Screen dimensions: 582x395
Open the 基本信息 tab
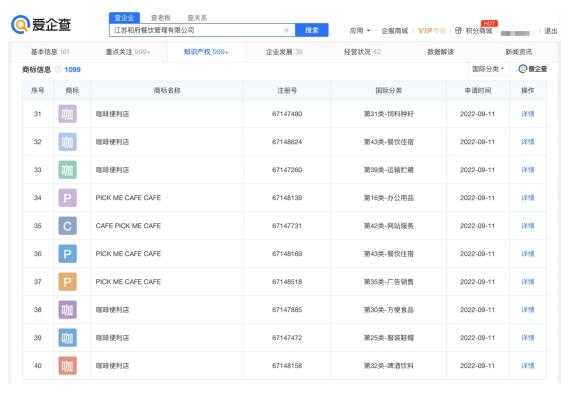pyautogui.click(x=50, y=52)
